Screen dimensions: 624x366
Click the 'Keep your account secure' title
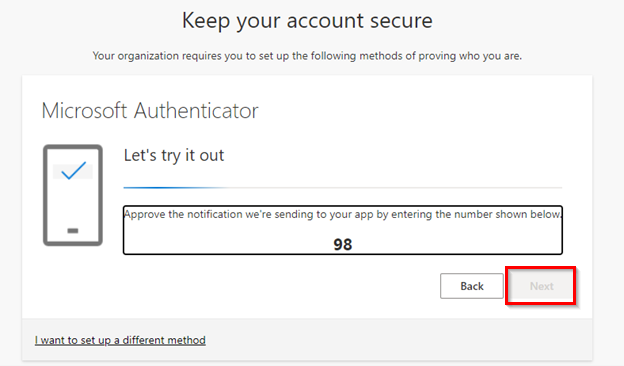point(307,21)
